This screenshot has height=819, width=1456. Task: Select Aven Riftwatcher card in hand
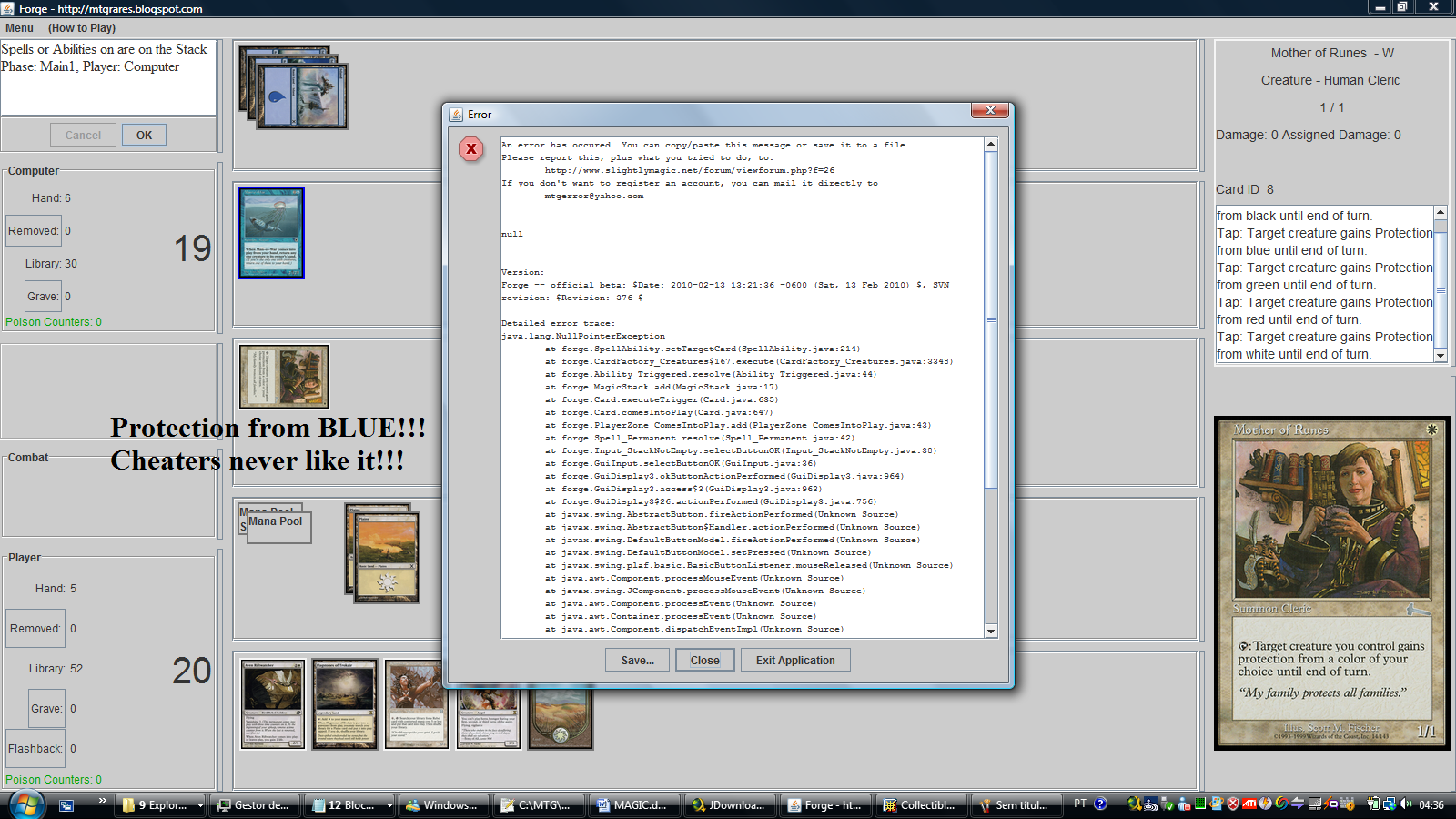point(272,704)
